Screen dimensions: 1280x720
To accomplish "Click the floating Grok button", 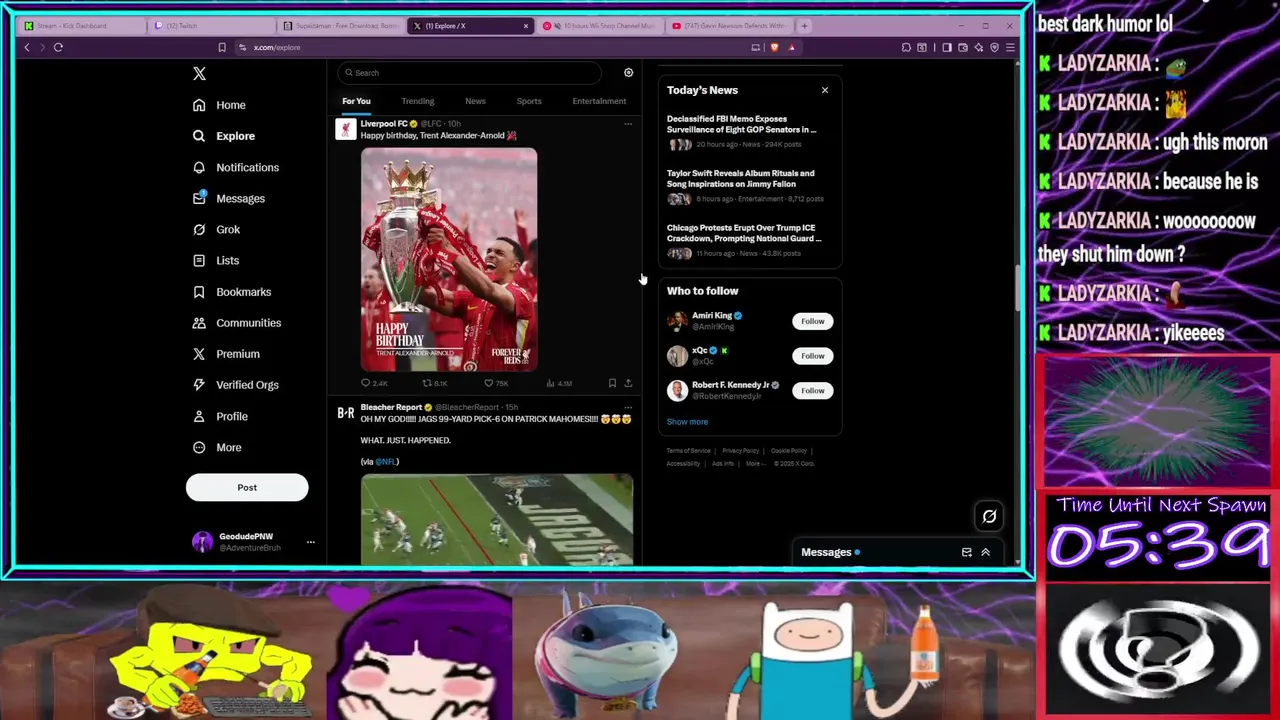I will pyautogui.click(x=989, y=516).
